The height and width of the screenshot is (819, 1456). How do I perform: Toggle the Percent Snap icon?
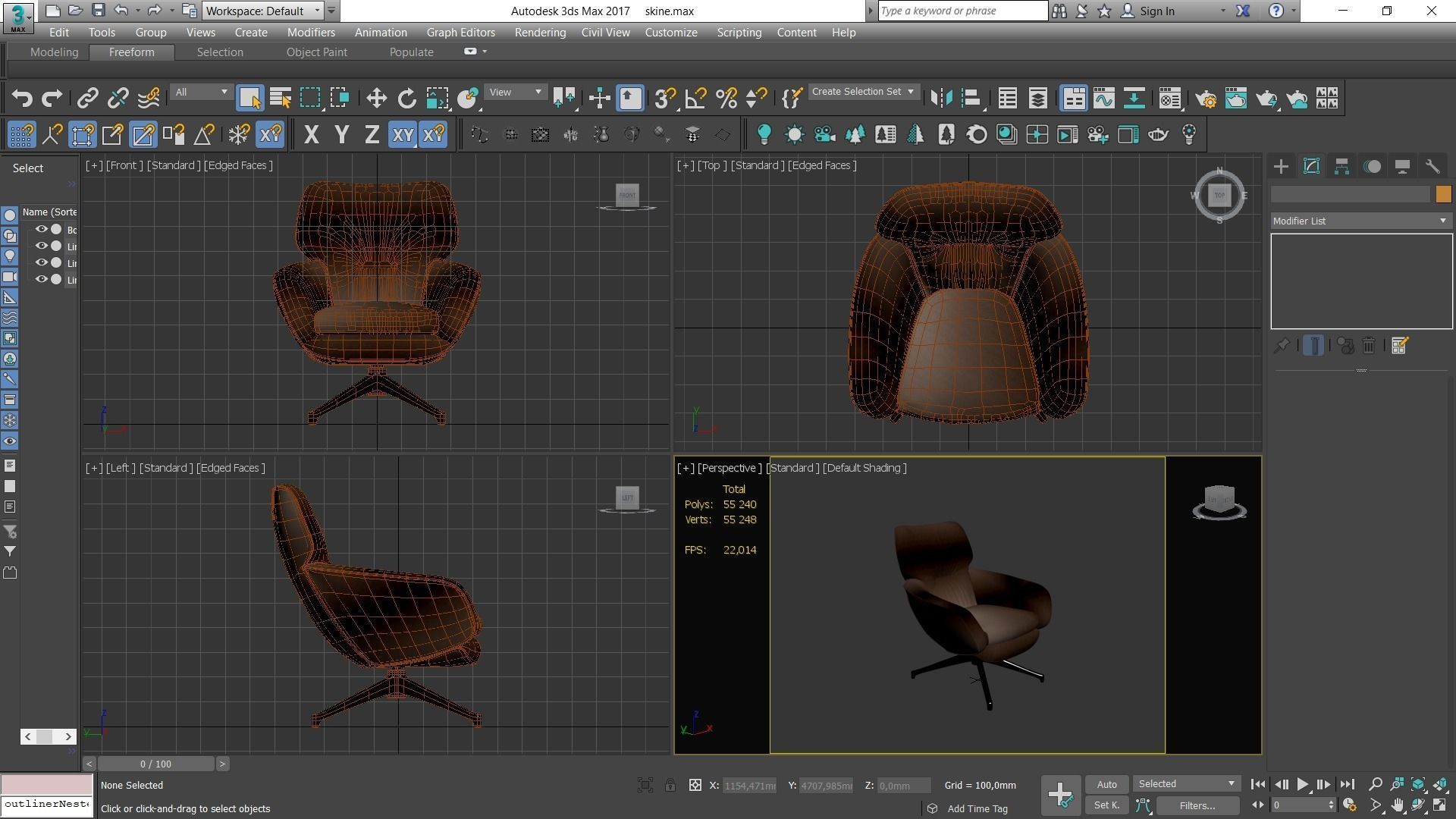(726, 98)
